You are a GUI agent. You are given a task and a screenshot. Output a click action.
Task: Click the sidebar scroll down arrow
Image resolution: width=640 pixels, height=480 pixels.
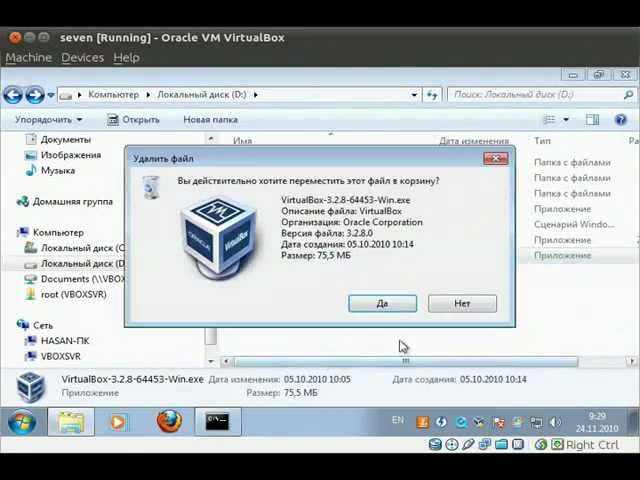[x=211, y=361]
